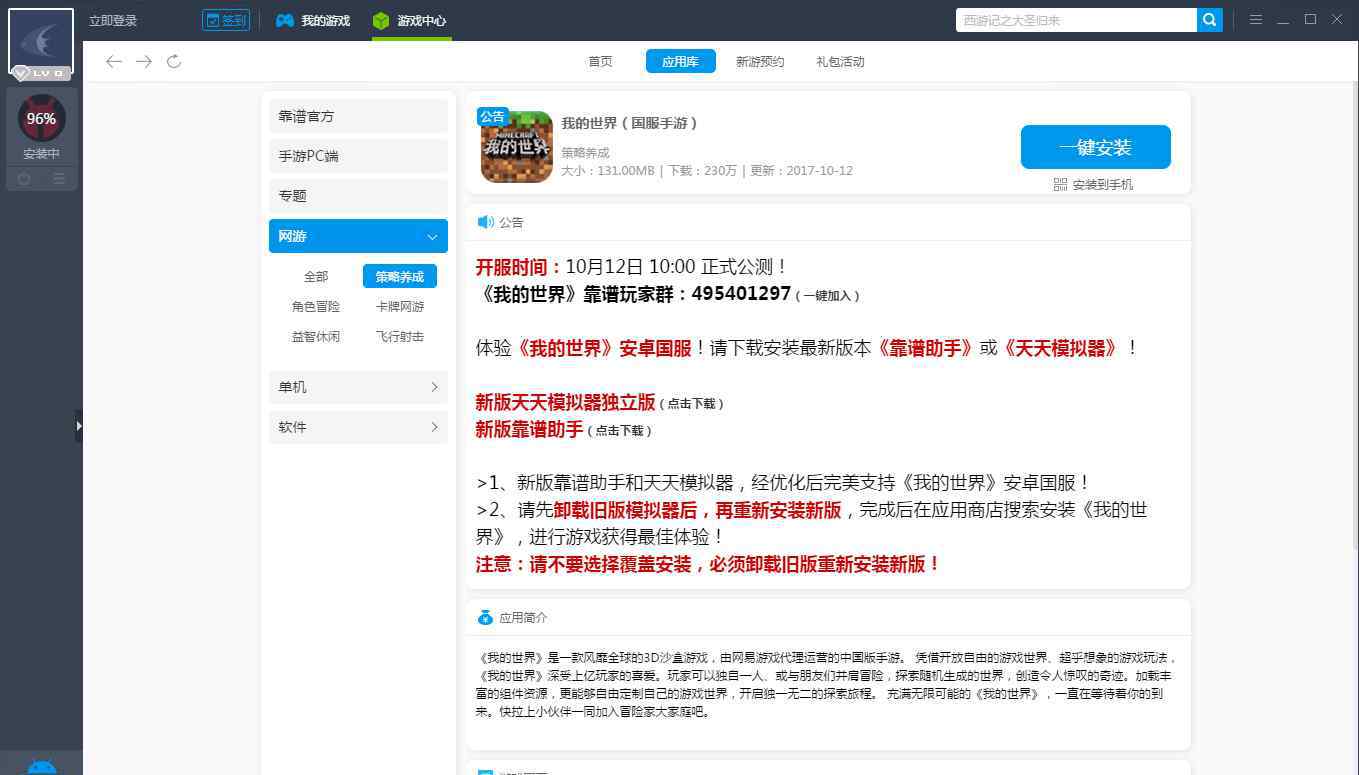Click 立即登录 login link

click(113, 21)
